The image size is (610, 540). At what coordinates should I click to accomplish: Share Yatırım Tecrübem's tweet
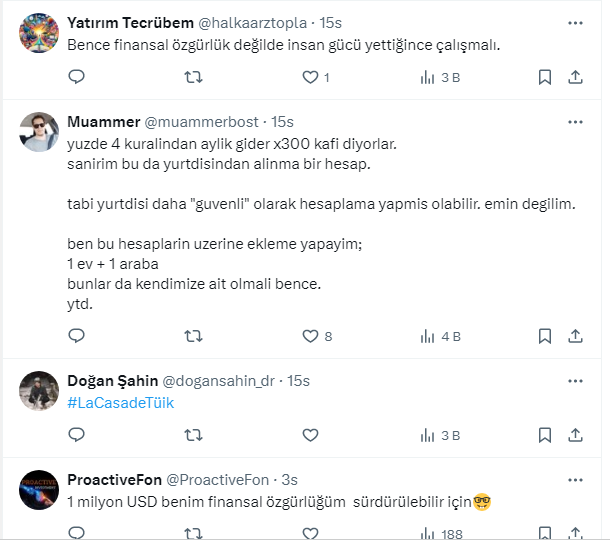[x=575, y=77]
